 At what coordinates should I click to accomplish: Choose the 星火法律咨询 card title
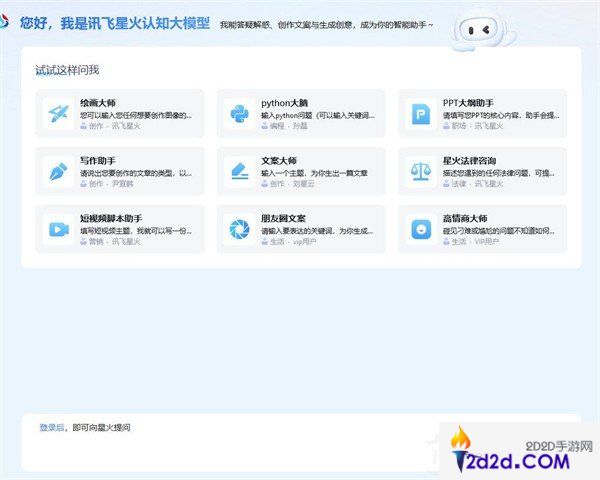(470, 160)
